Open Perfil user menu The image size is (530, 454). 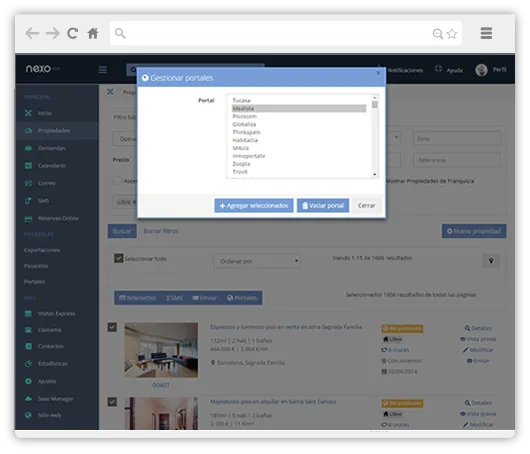click(499, 70)
